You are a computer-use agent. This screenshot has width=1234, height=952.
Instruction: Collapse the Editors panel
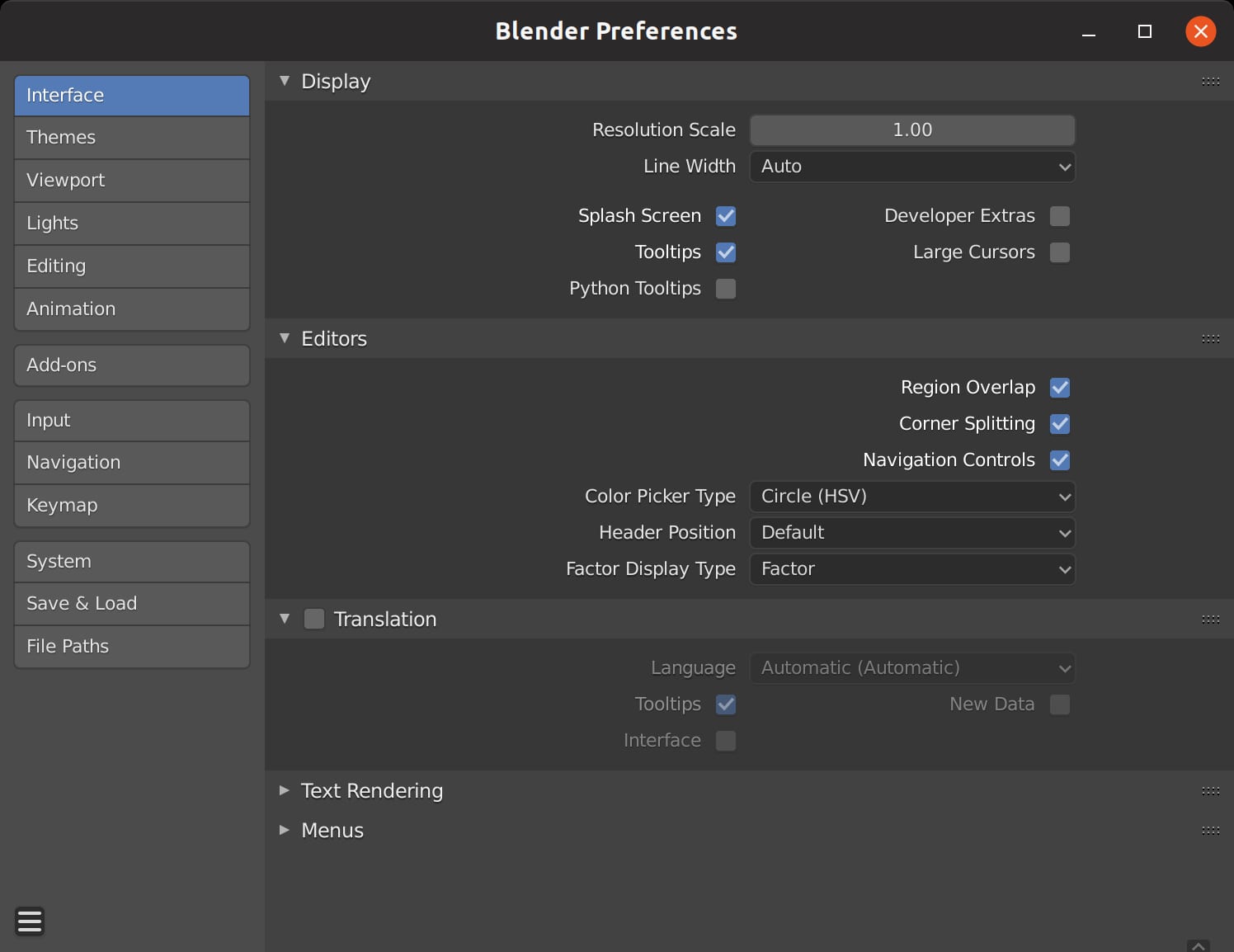(x=285, y=338)
